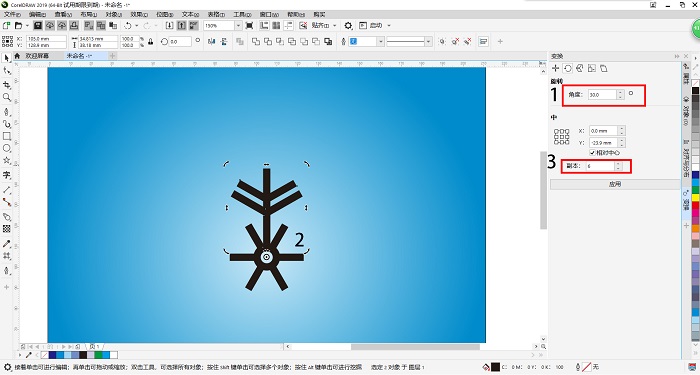Open the outline style line dropdown

pos(428,42)
